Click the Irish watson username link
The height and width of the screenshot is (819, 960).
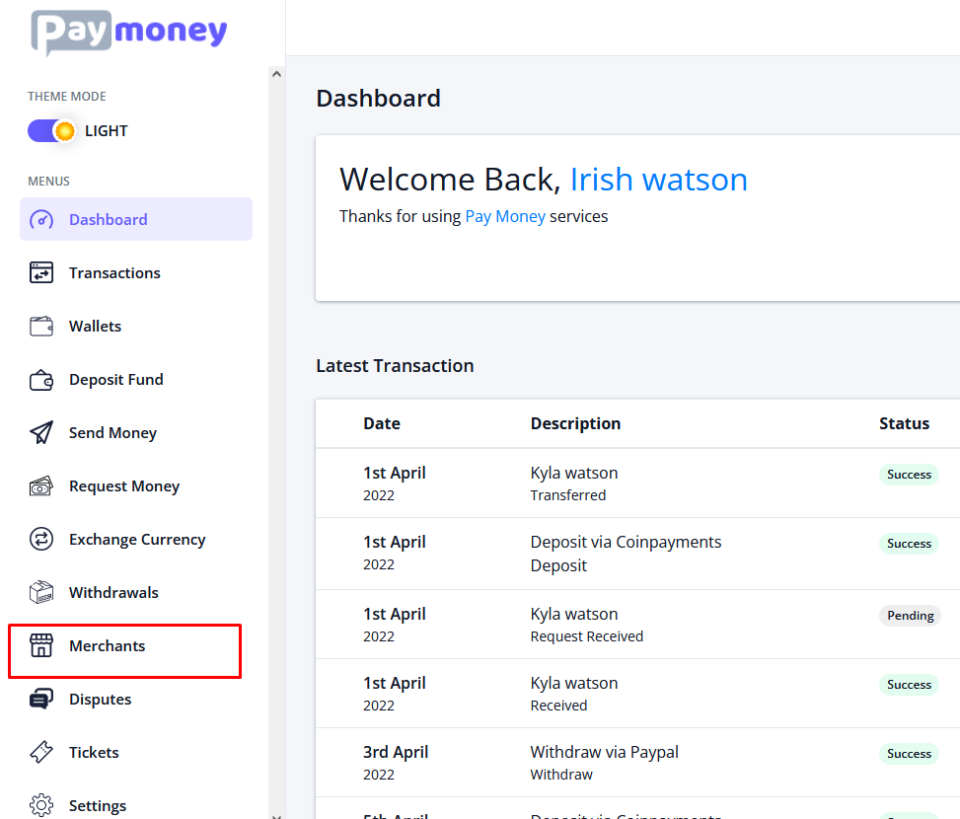(658, 180)
